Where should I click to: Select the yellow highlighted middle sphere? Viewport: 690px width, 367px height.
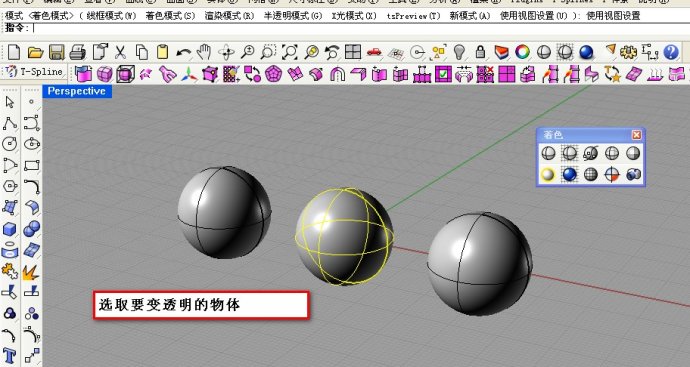pyautogui.click(x=344, y=236)
